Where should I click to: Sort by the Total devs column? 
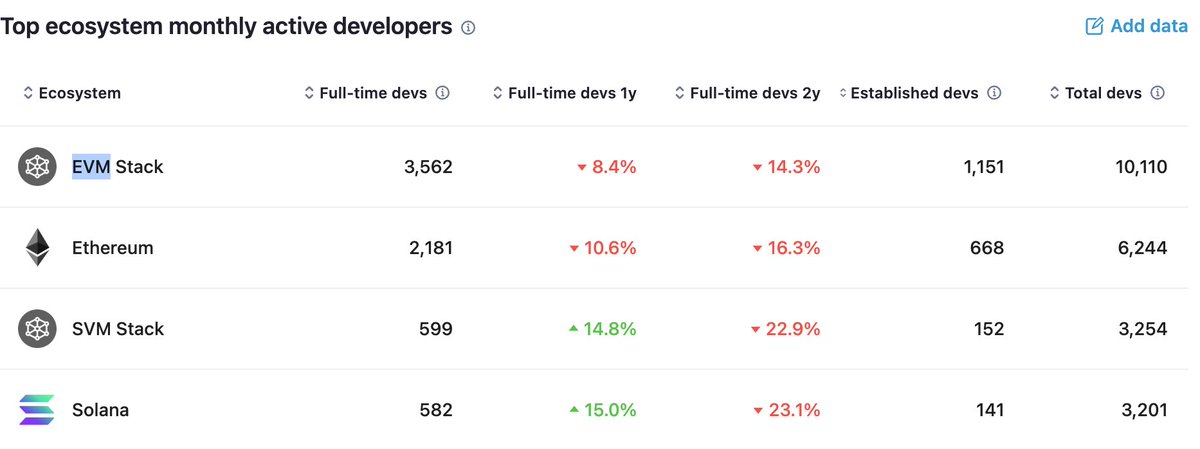pos(1095,93)
